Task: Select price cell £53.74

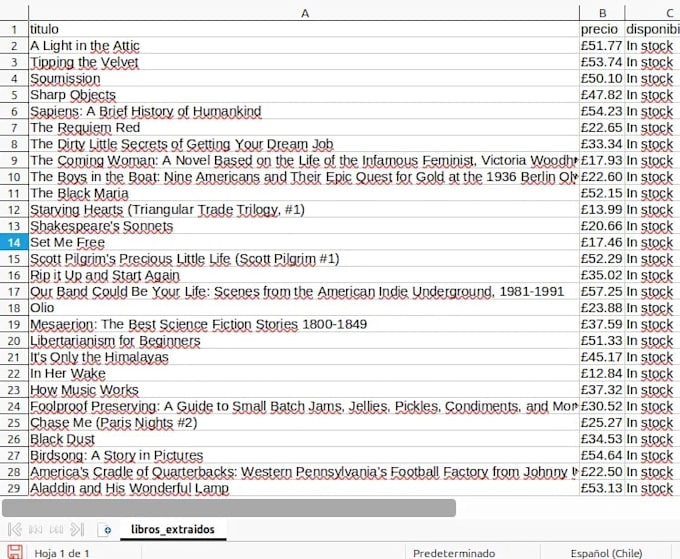Action: click(602, 62)
